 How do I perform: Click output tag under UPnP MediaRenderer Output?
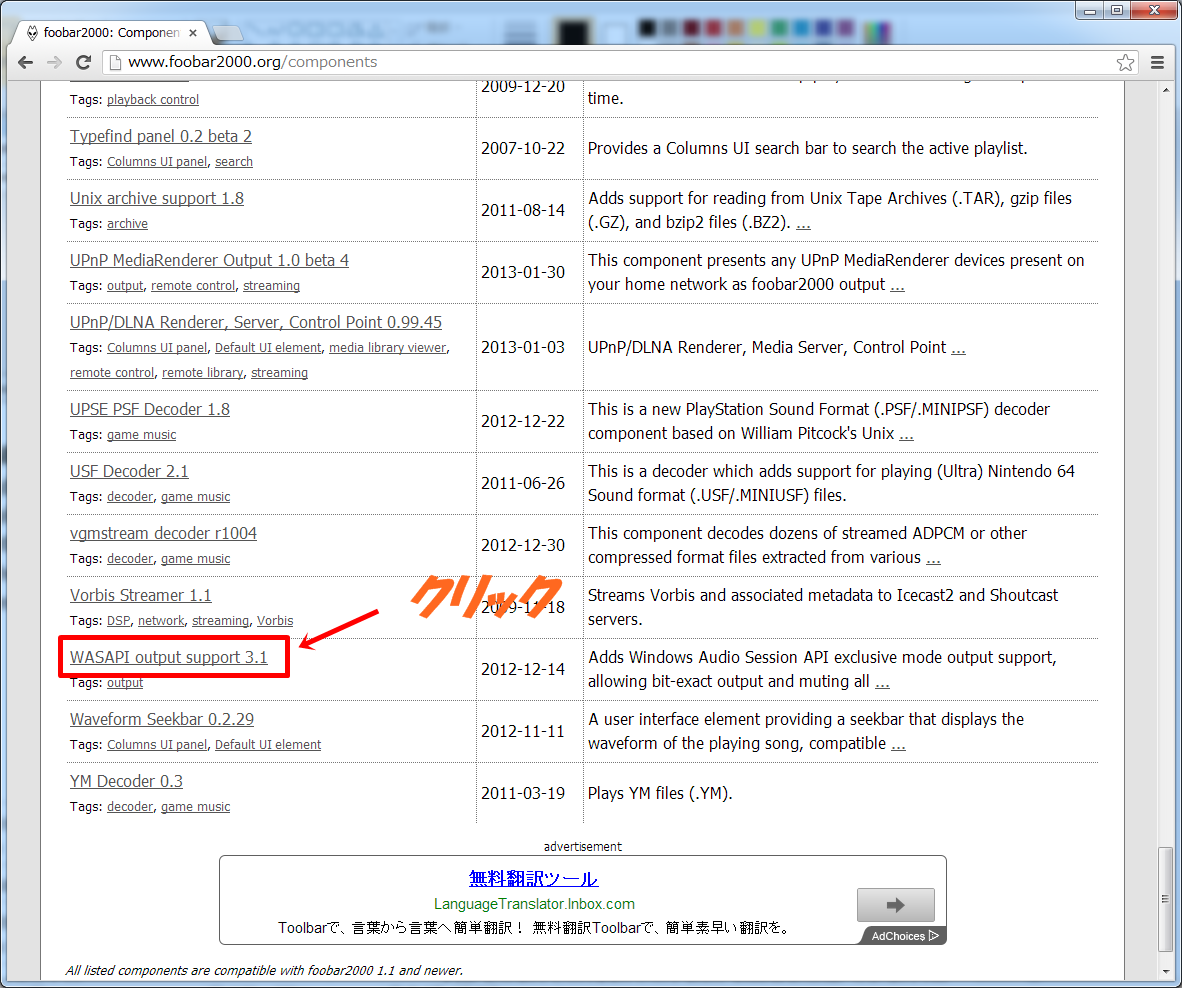125,286
